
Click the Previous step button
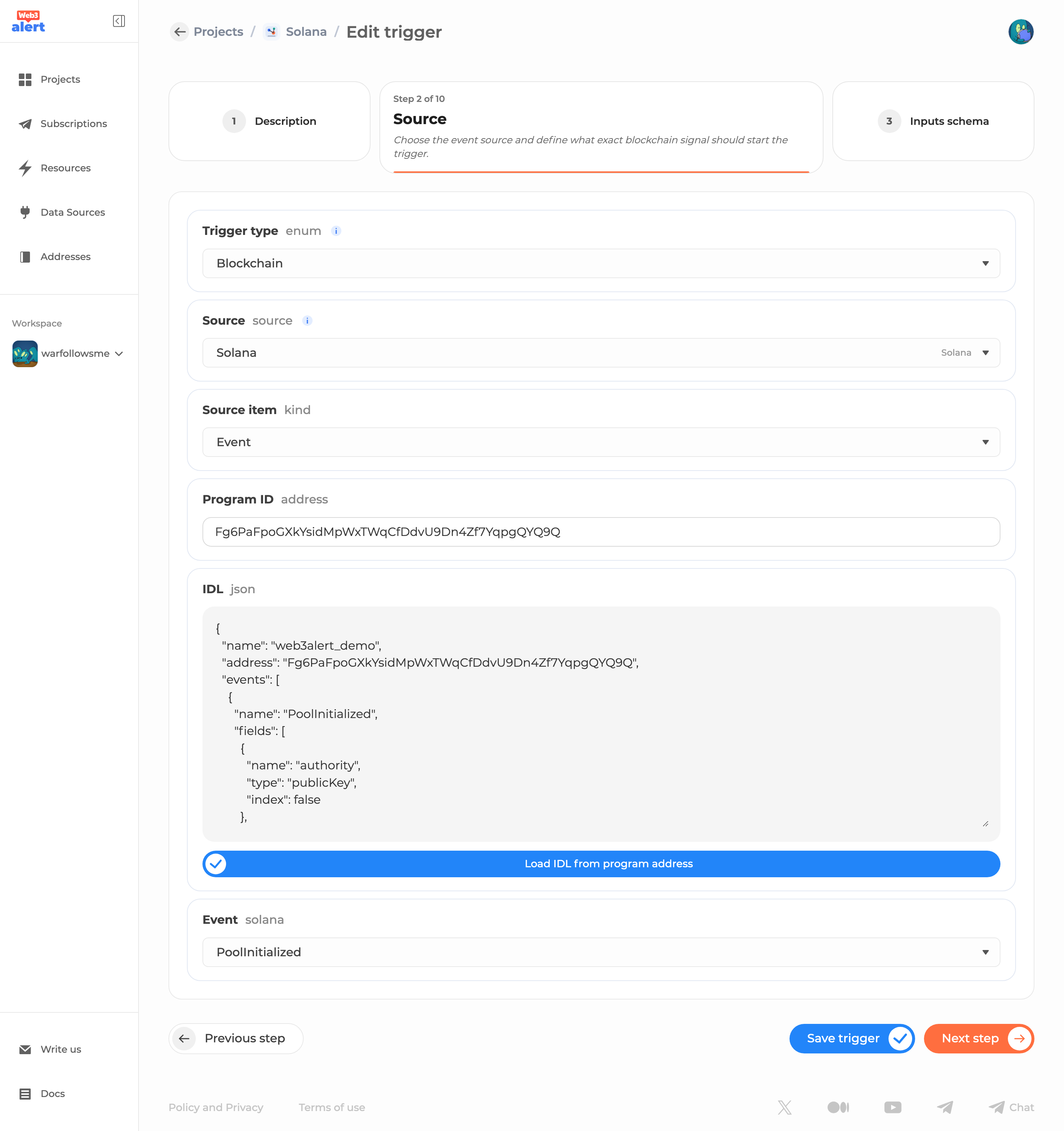(236, 1039)
